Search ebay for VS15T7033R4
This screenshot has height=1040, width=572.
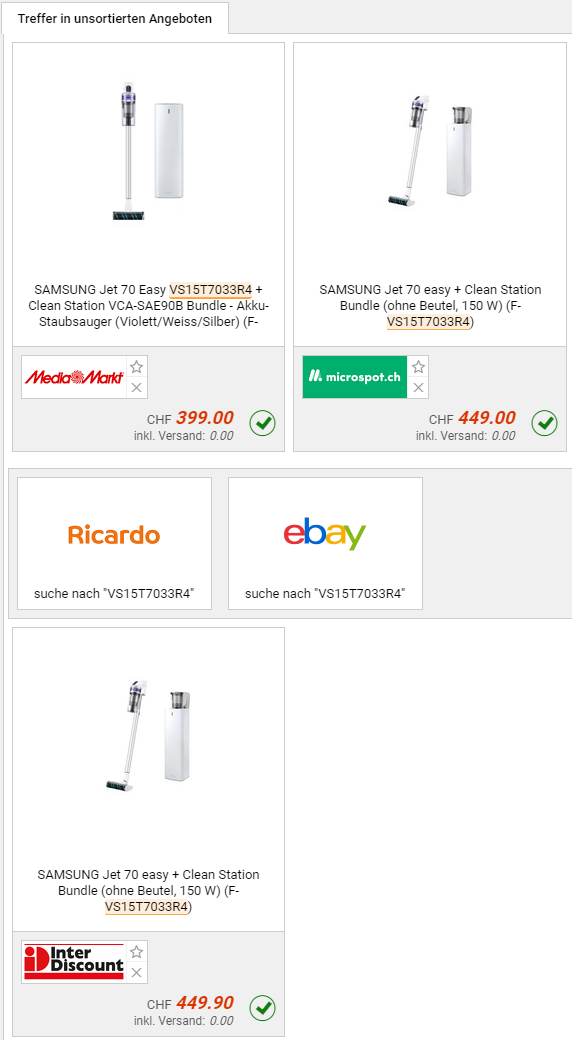[x=325, y=543]
